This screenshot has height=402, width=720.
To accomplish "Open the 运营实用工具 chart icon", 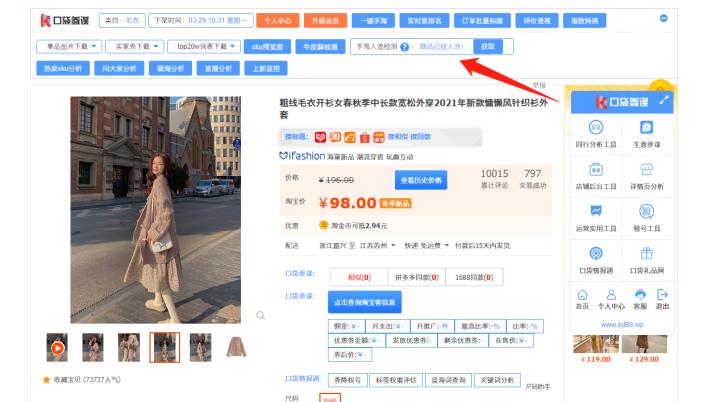I will tap(596, 211).
